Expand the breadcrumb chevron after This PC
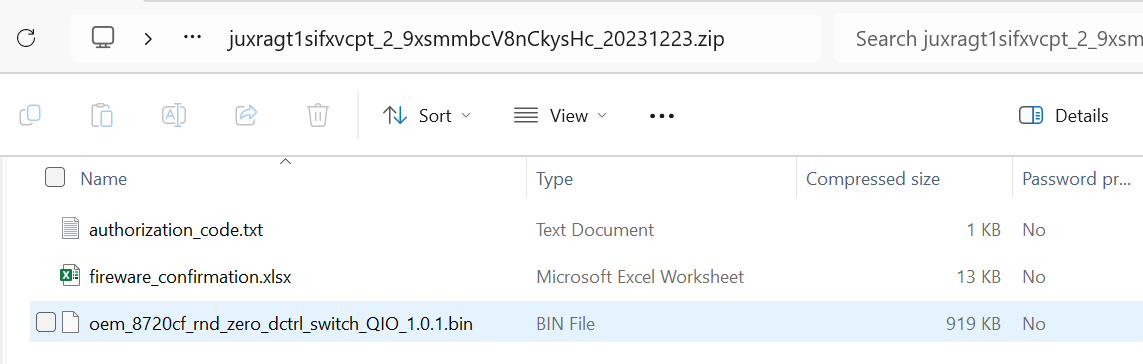 pyautogui.click(x=148, y=38)
